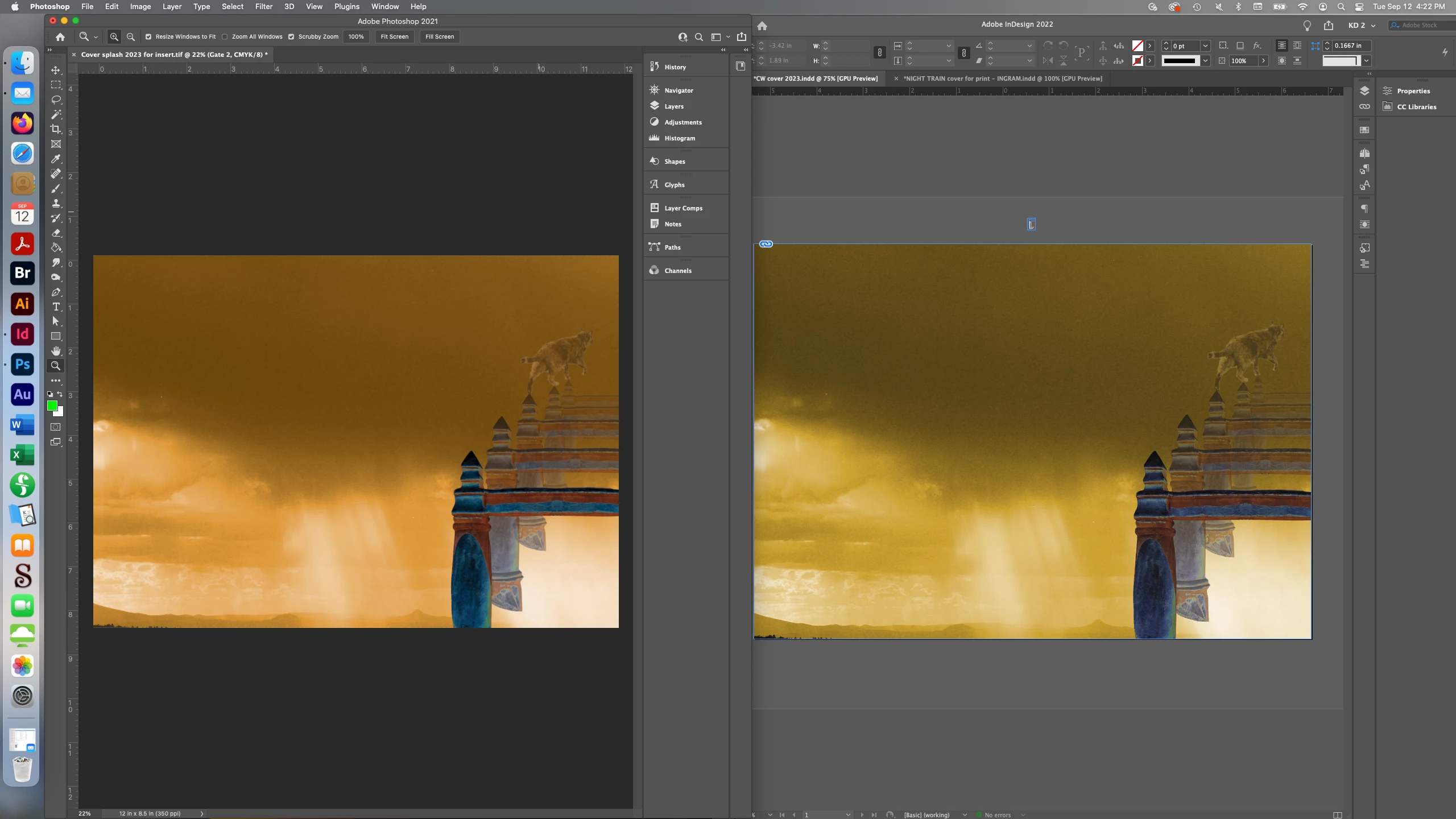Open the Channels panel
Viewport: 1456px width, 819px height.
[x=678, y=271]
